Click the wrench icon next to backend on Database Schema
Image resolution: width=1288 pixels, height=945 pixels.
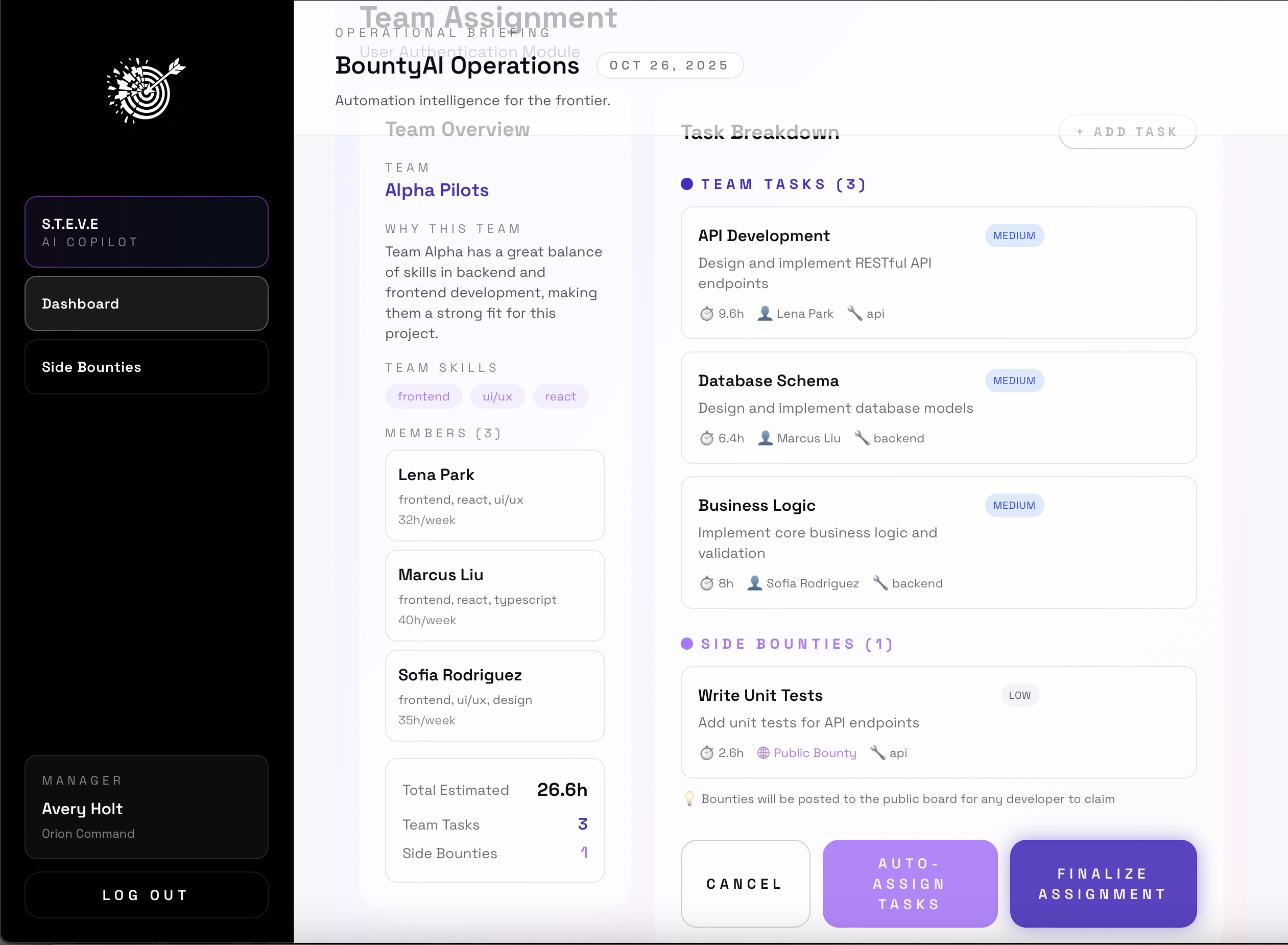[862, 438]
